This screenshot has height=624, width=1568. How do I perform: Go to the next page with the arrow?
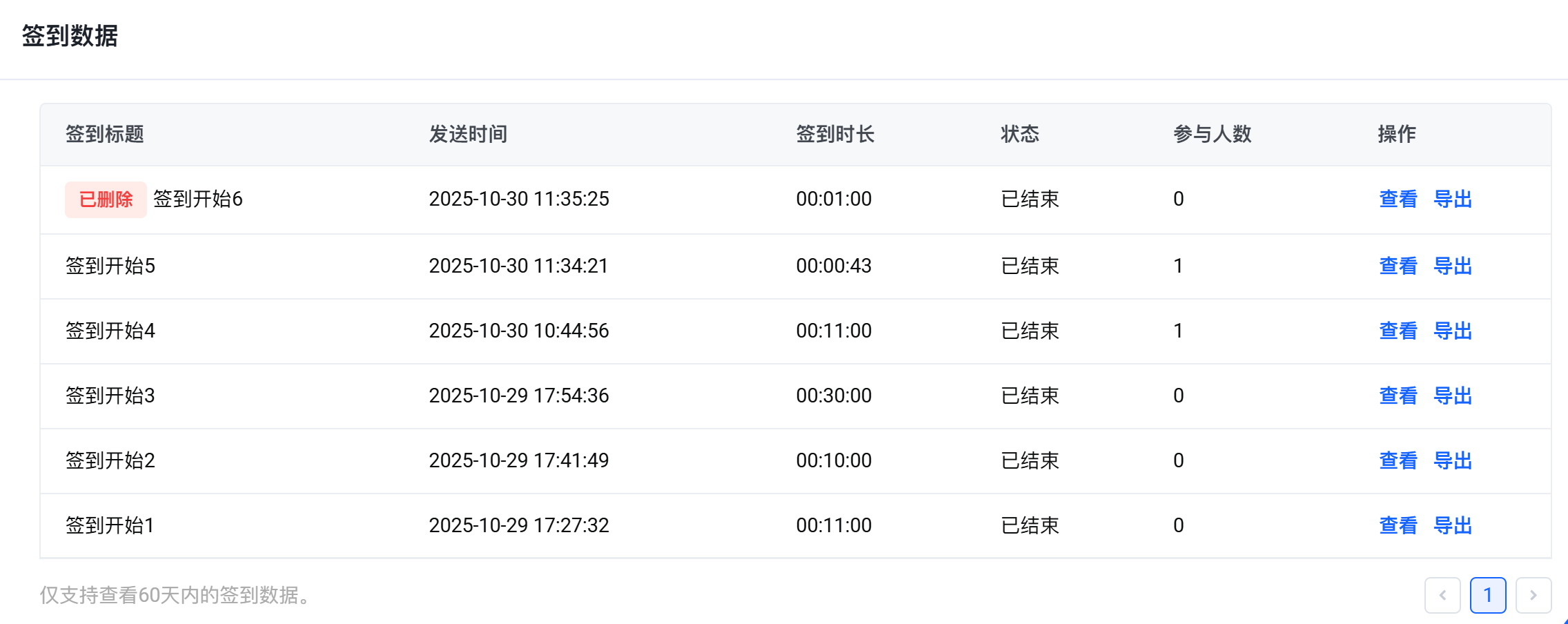(1533, 595)
